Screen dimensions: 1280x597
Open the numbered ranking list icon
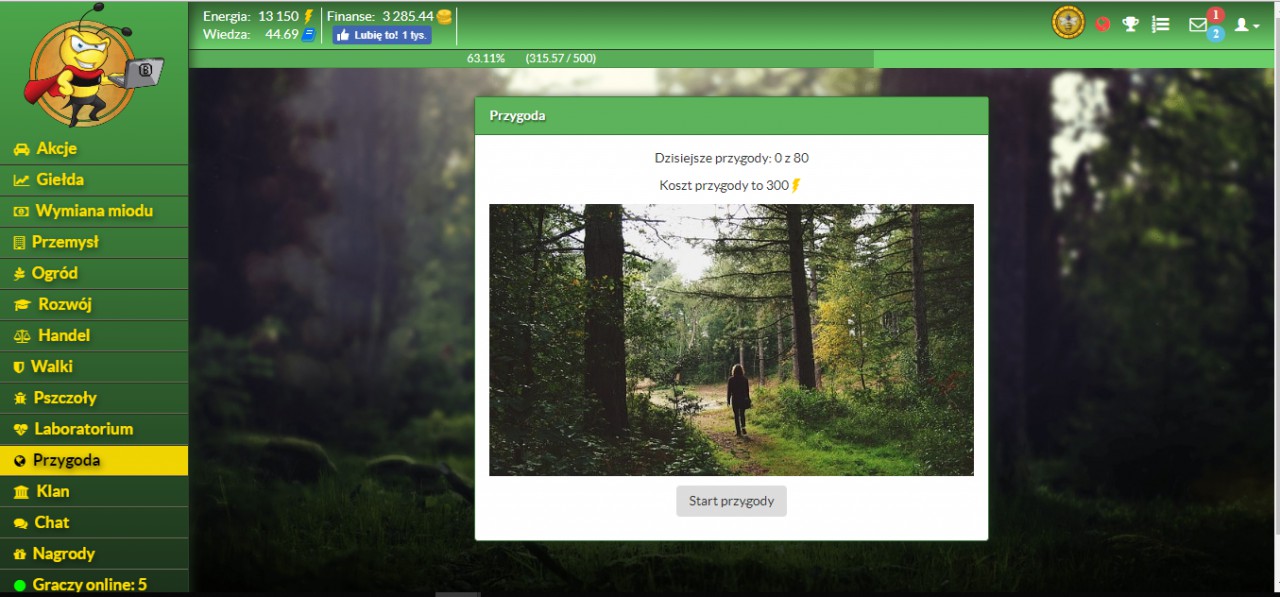coord(1161,24)
